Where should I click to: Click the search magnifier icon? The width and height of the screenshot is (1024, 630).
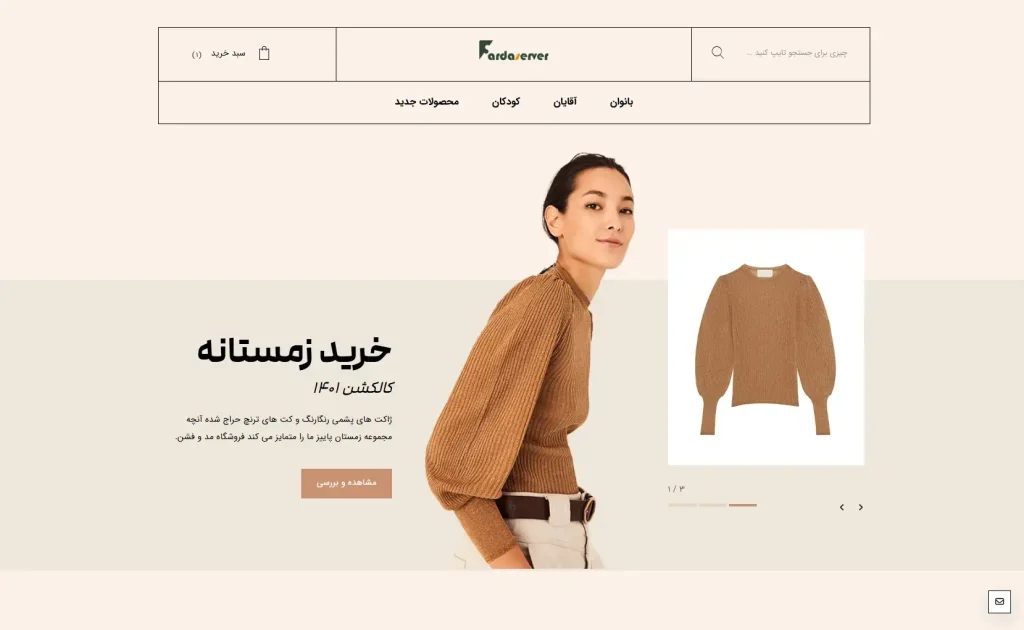[717, 53]
